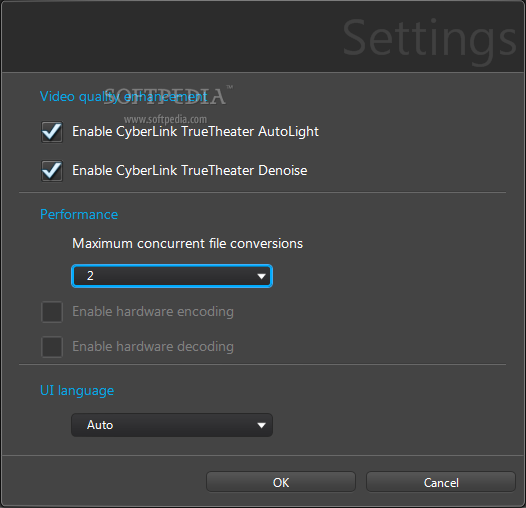Click OK to save settings
This screenshot has width=526, height=508.
point(281,482)
